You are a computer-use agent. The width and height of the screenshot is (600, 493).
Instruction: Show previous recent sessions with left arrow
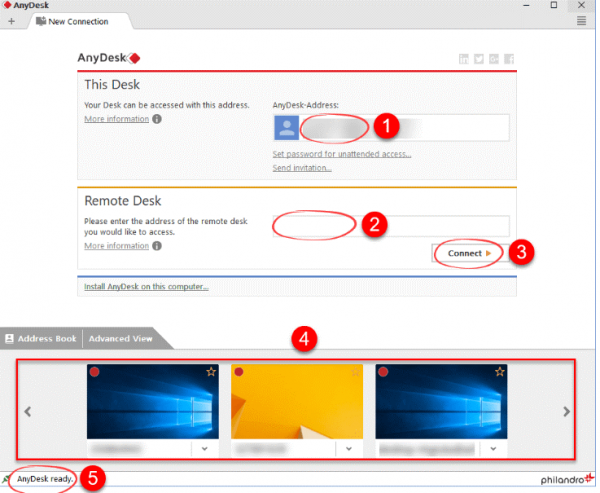28,412
